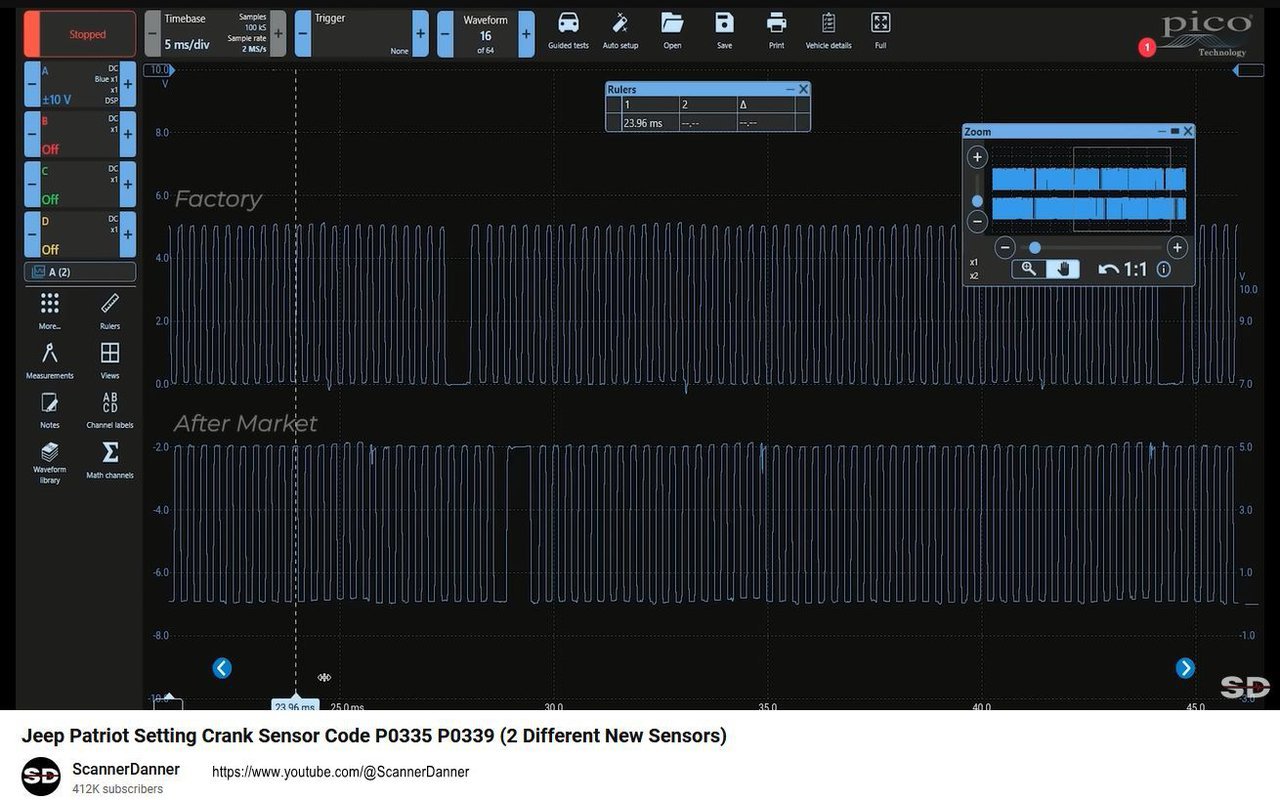
Task: Open Channel B Off settings
Action: point(80,135)
